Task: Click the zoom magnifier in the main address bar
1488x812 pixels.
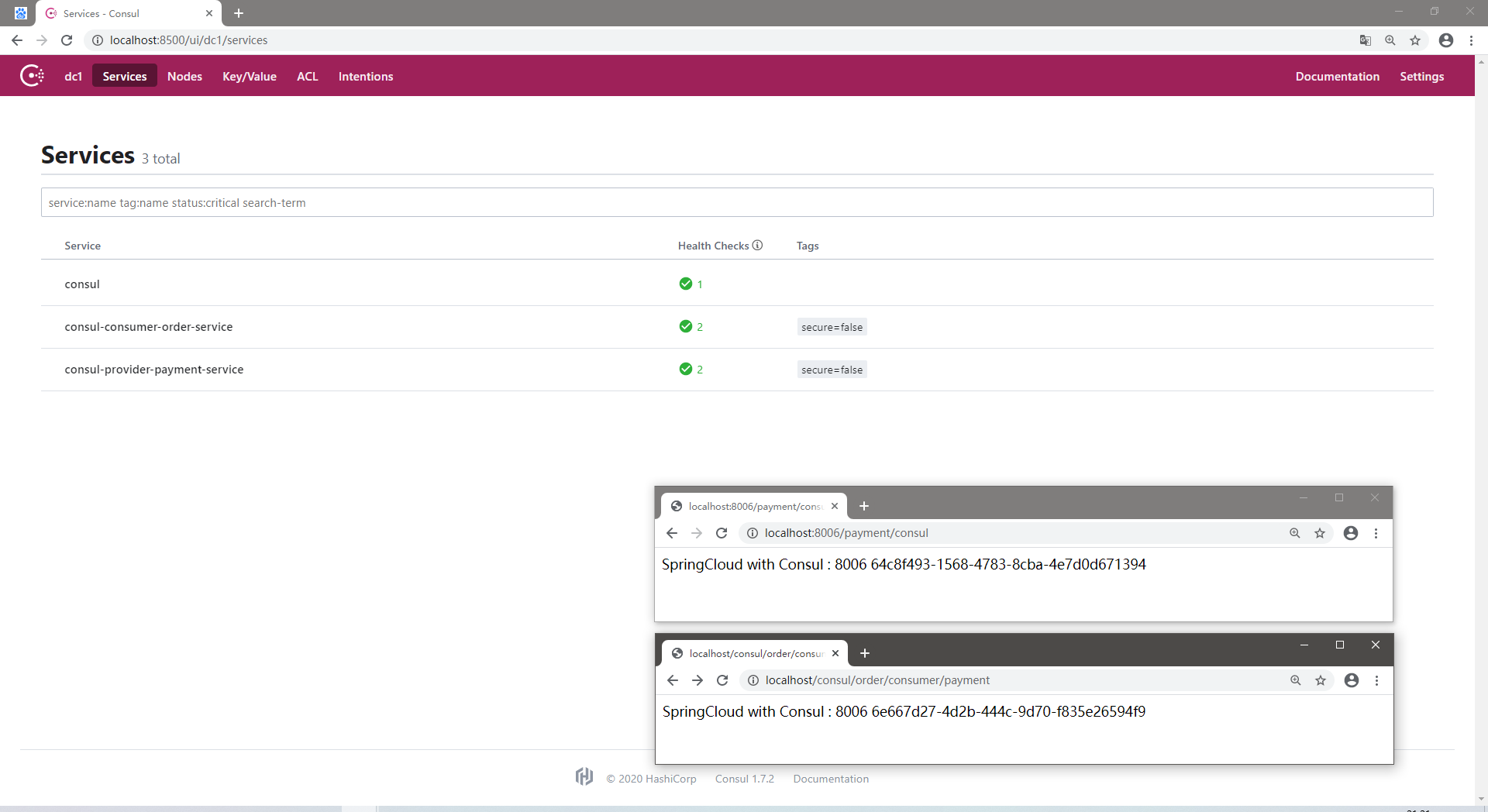Action: point(1390,40)
